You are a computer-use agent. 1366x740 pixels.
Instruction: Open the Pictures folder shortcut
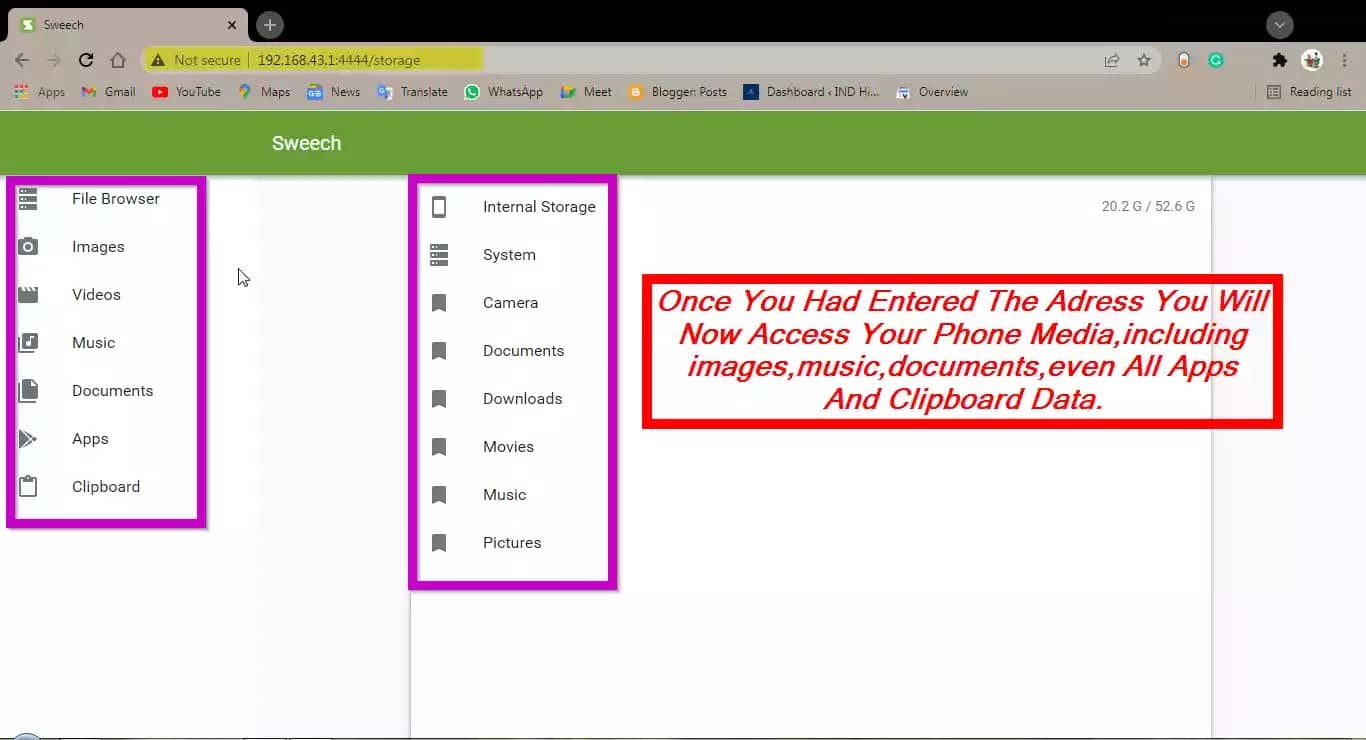(513, 543)
